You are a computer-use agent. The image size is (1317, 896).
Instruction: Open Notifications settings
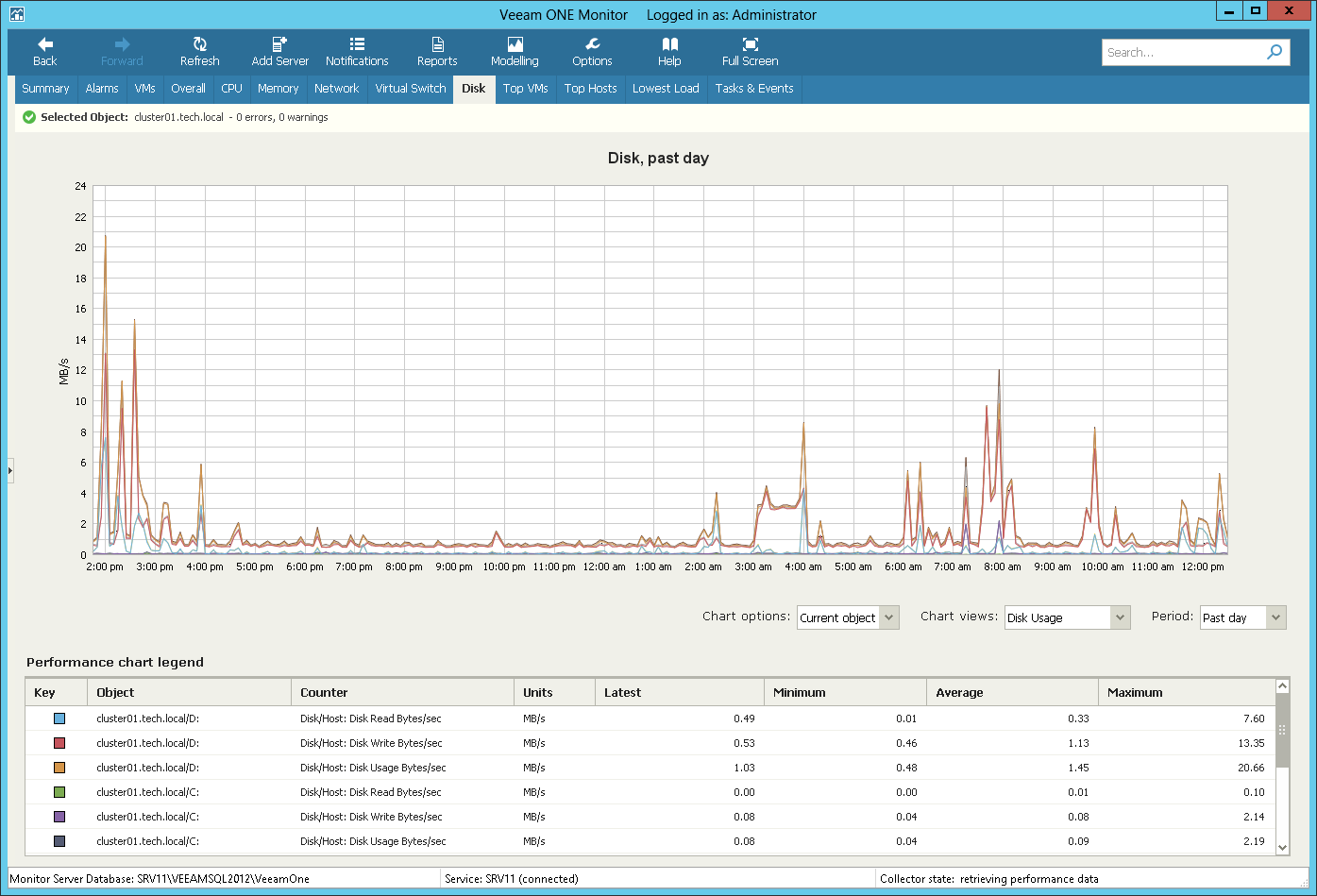pyautogui.click(x=357, y=51)
